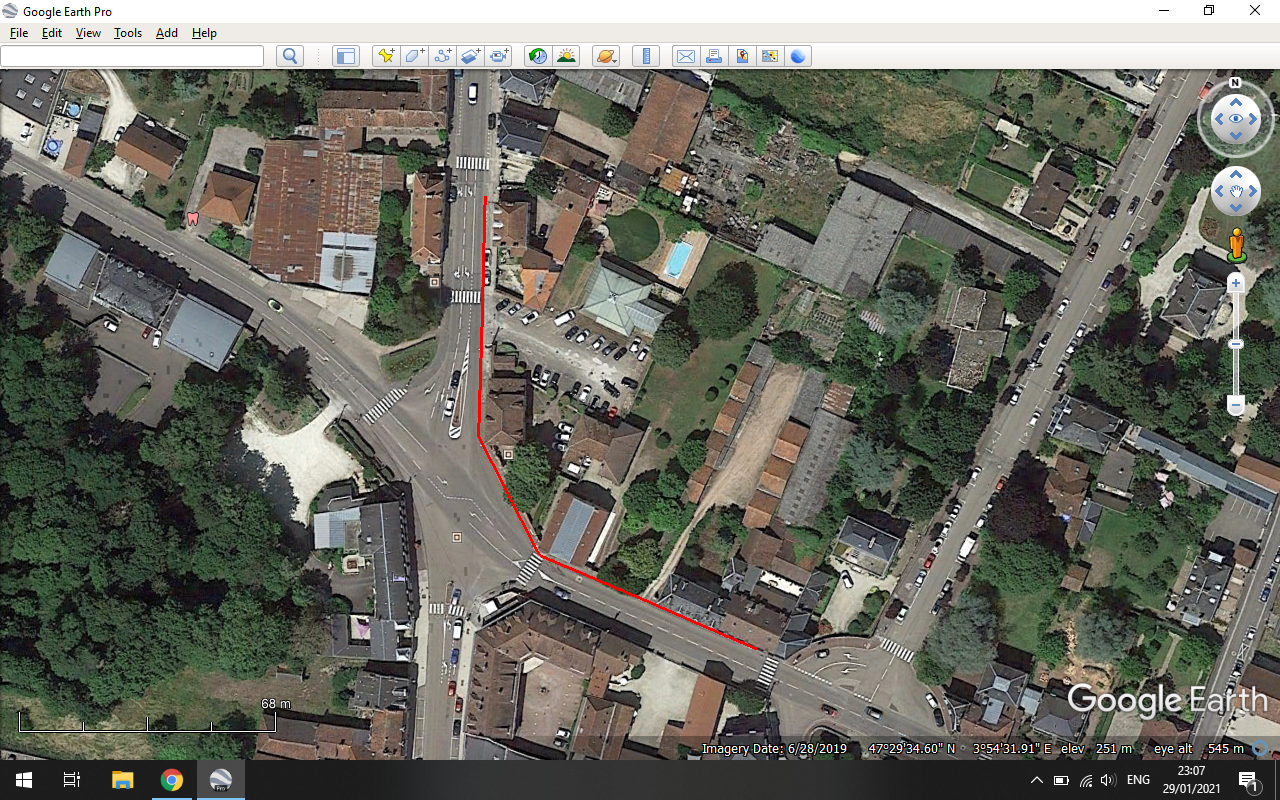This screenshot has height=800, width=1280.
Task: Open the volume control in tray
Action: (1108, 780)
